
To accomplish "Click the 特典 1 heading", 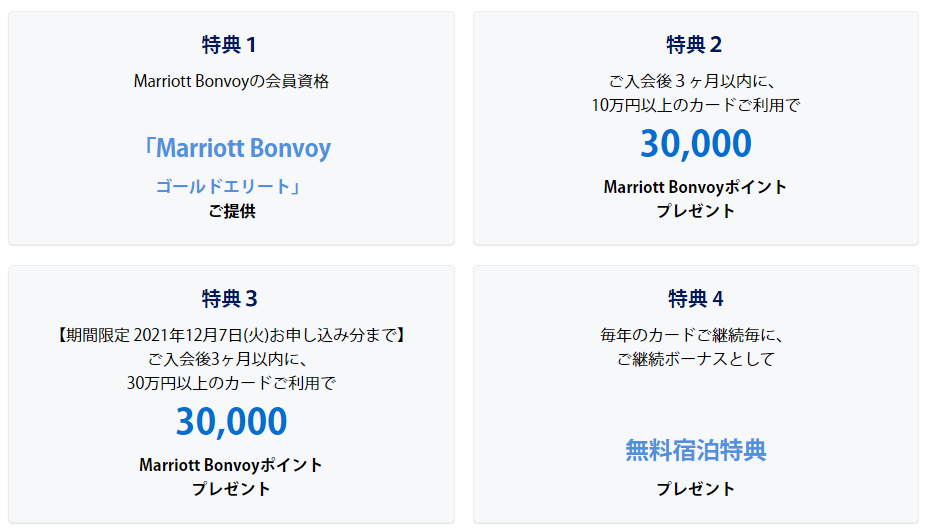I will (229, 45).
